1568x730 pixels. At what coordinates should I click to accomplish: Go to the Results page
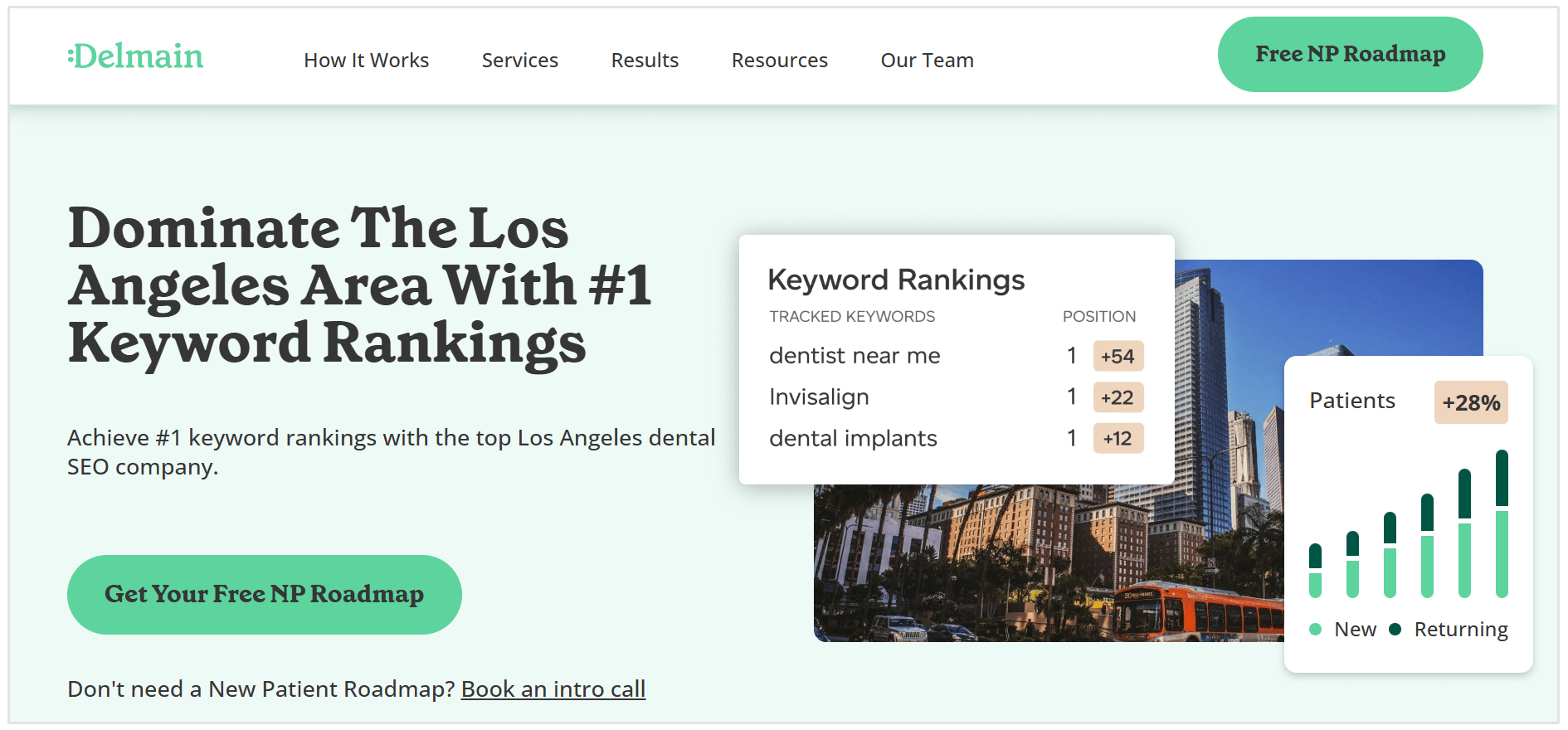click(x=645, y=61)
